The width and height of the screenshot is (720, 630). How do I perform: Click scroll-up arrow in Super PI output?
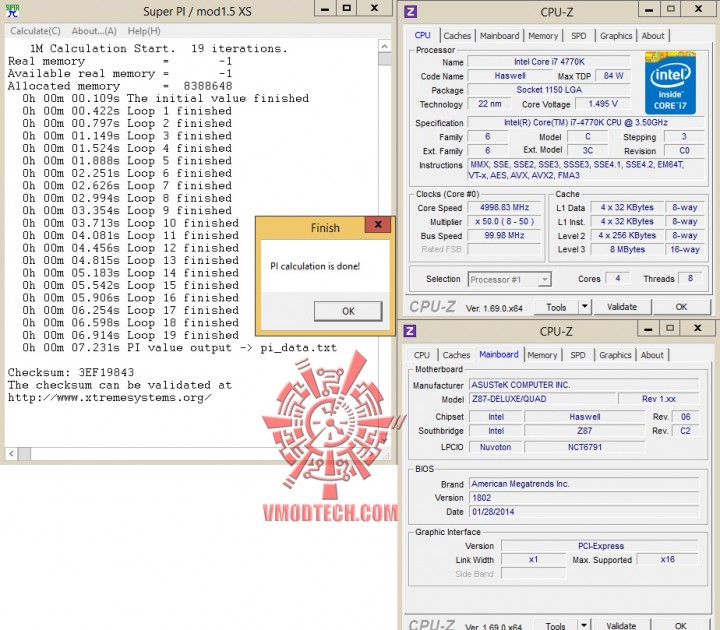[x=385, y=46]
